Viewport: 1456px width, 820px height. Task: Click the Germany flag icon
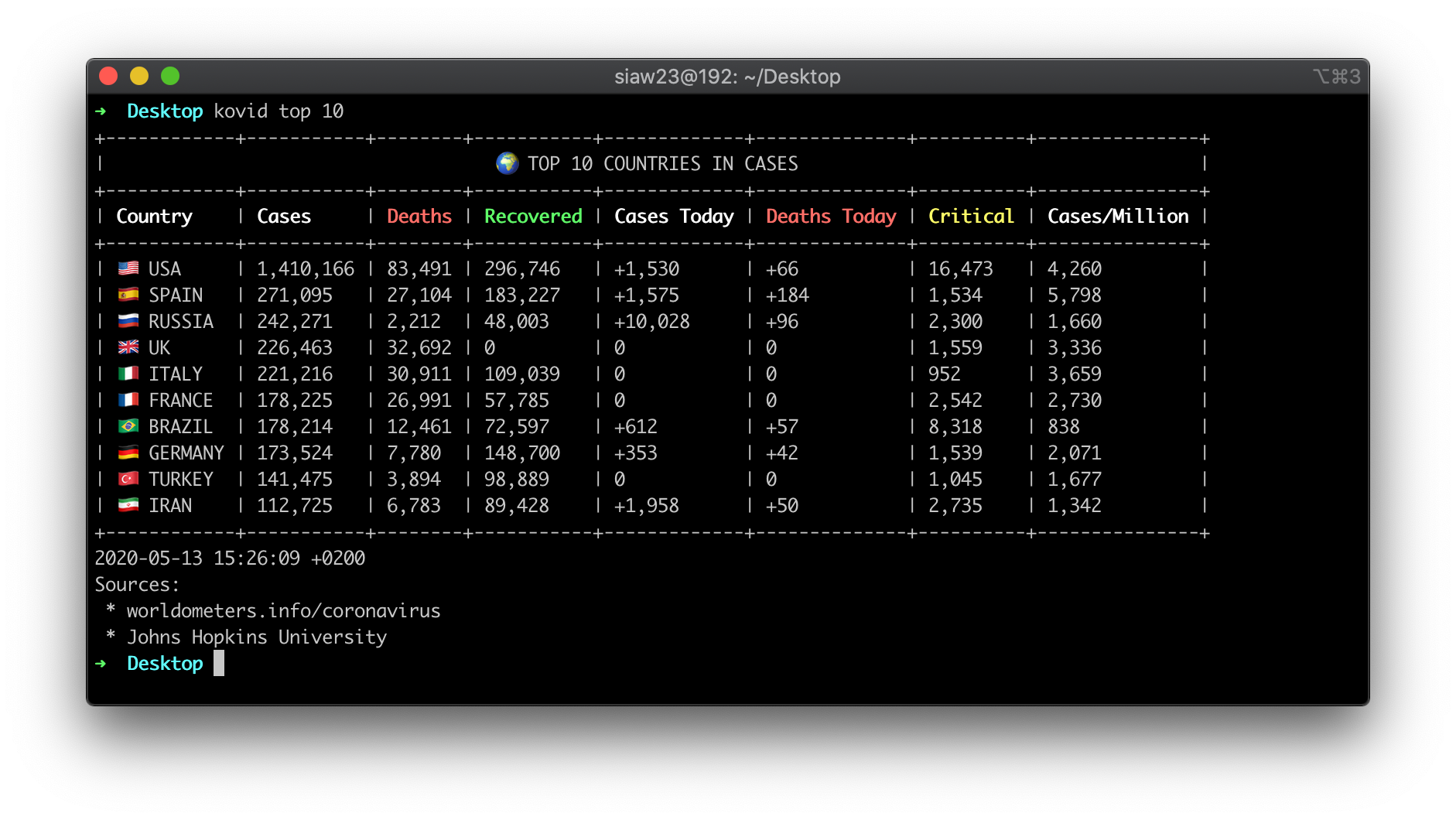click(128, 453)
